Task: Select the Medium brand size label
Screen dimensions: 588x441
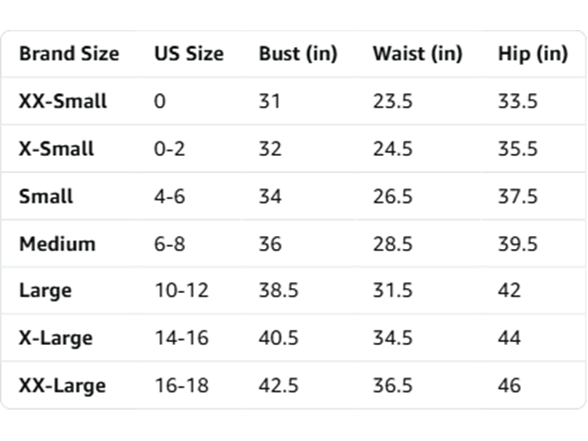Action: click(x=57, y=244)
